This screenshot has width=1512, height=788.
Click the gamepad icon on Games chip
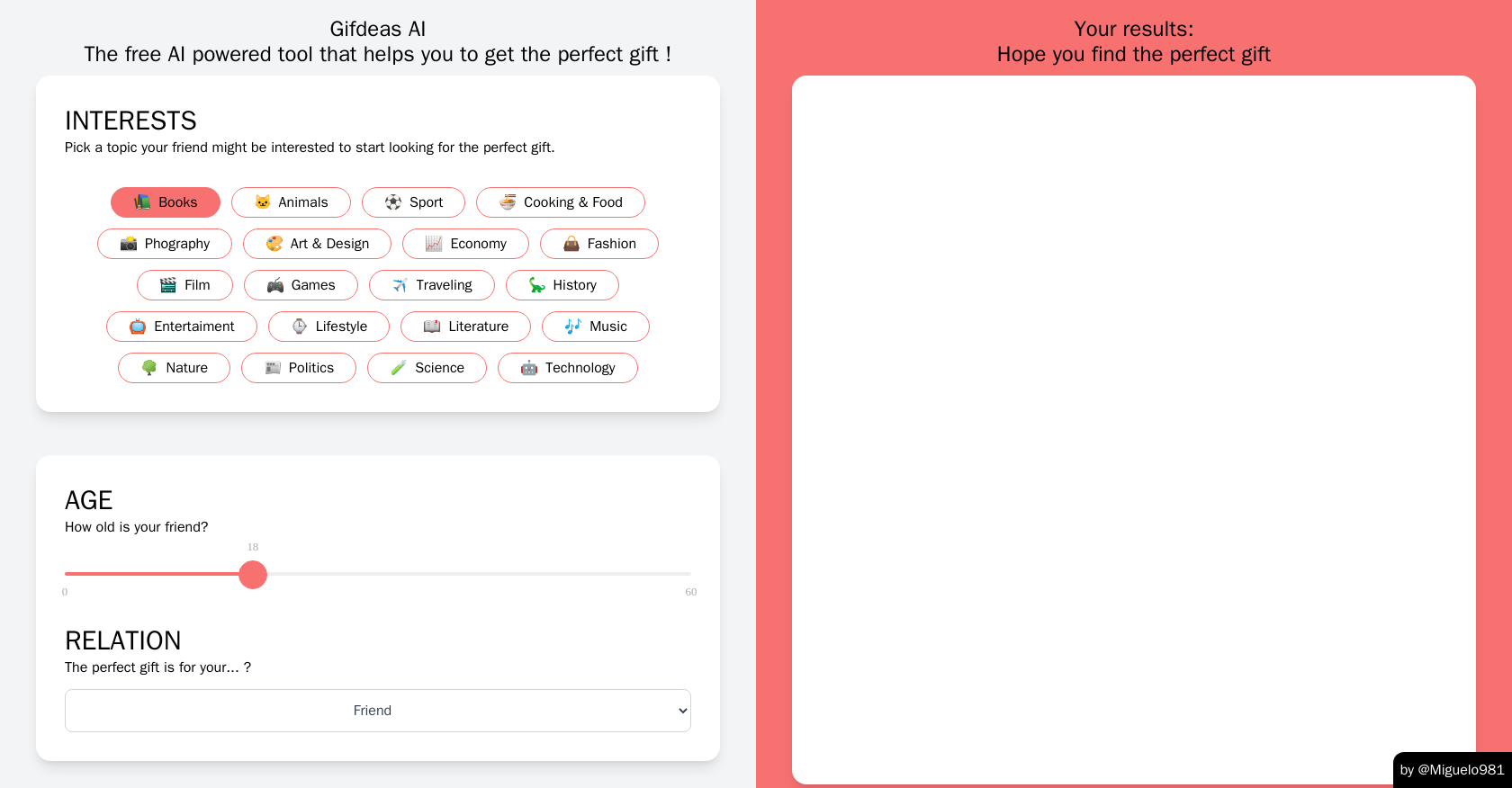tap(275, 285)
